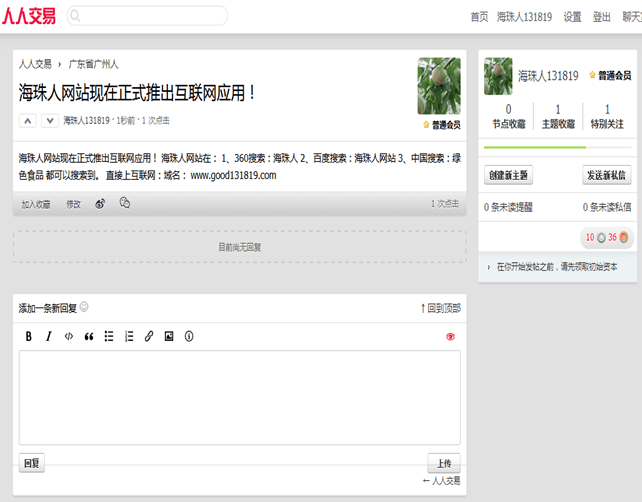Open the emoji smiley next to 添加一条新回复
Viewport: 642px width, 502px height.
pyautogui.click(x=84, y=307)
